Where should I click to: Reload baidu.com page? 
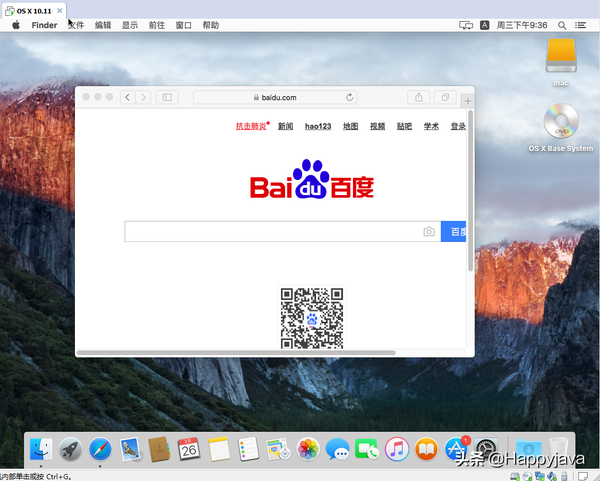coord(349,97)
